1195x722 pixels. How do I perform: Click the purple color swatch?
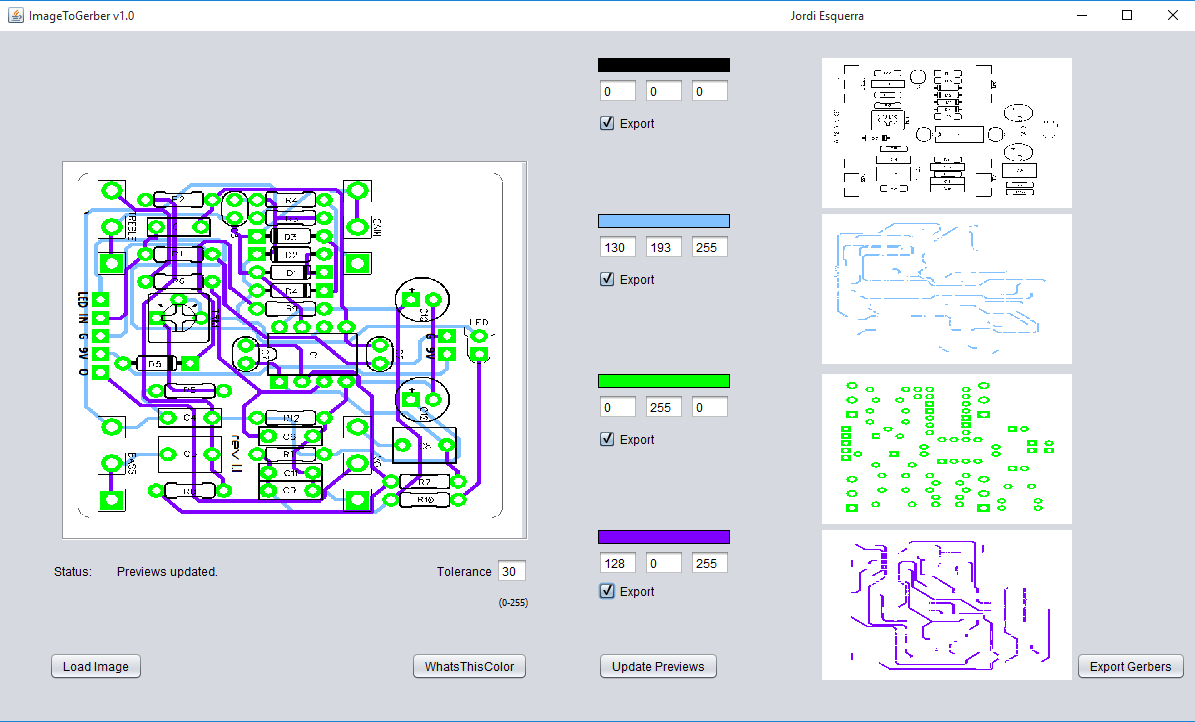[x=663, y=536]
